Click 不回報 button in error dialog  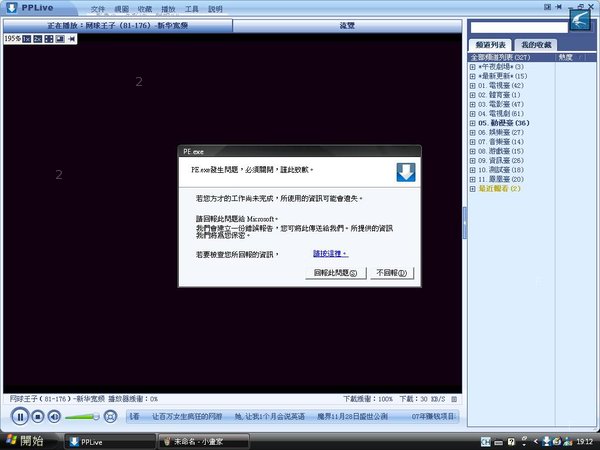(391, 273)
